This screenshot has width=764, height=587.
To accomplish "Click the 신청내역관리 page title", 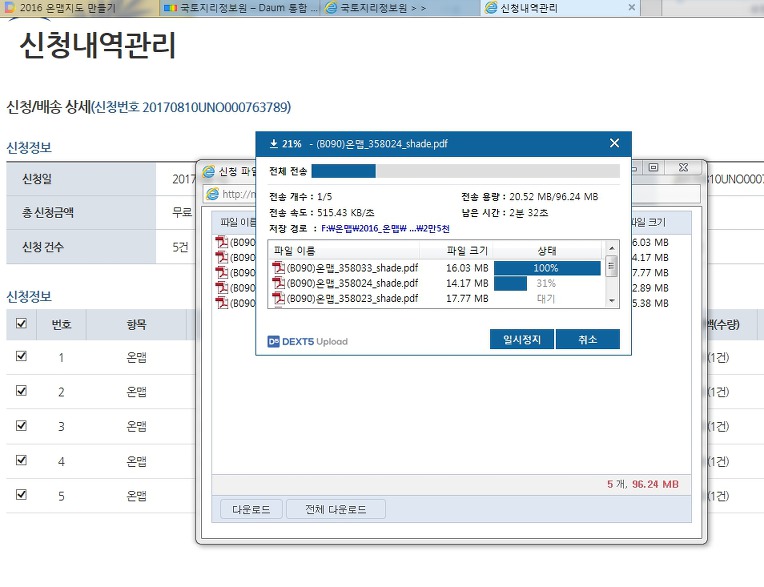I will 97,45.
